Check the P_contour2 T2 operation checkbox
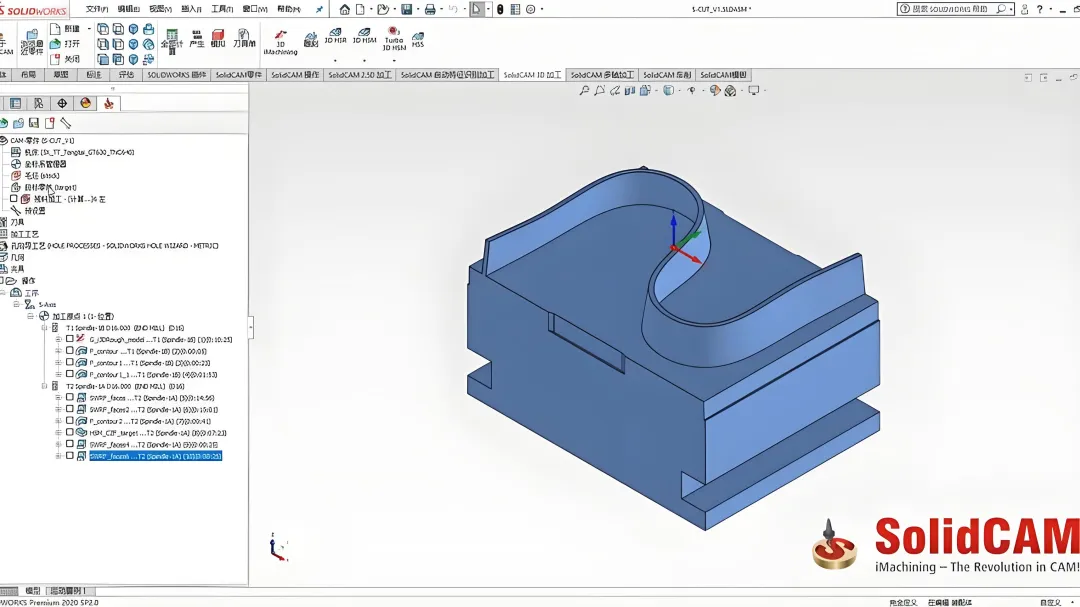This screenshot has width=1080, height=607. click(x=70, y=421)
